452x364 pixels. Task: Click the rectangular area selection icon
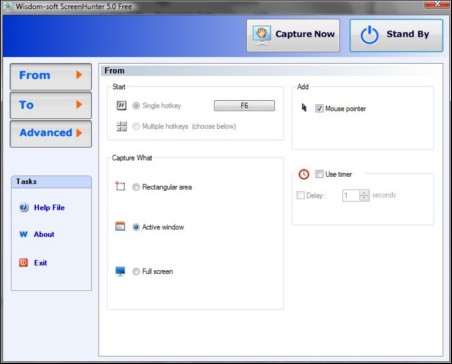(x=120, y=186)
